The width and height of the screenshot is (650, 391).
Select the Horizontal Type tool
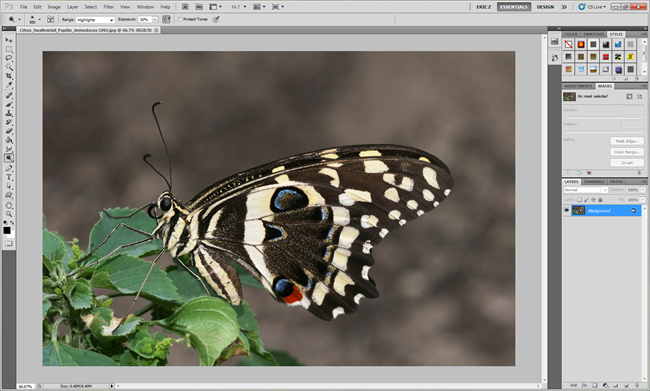click(x=9, y=177)
